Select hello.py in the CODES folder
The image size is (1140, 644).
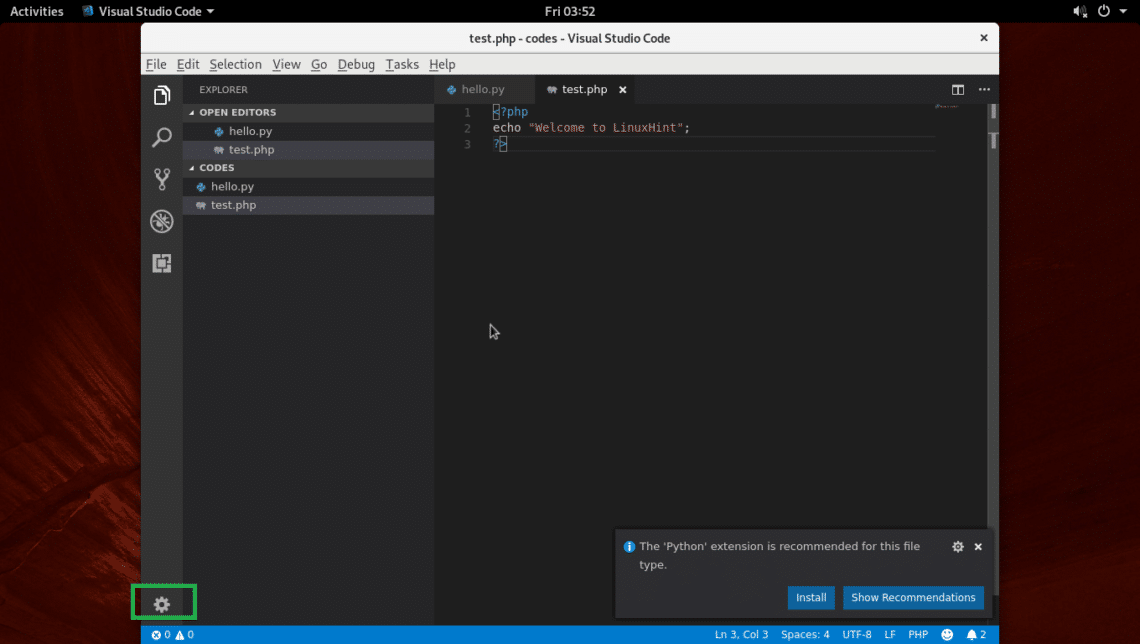[x=232, y=187]
